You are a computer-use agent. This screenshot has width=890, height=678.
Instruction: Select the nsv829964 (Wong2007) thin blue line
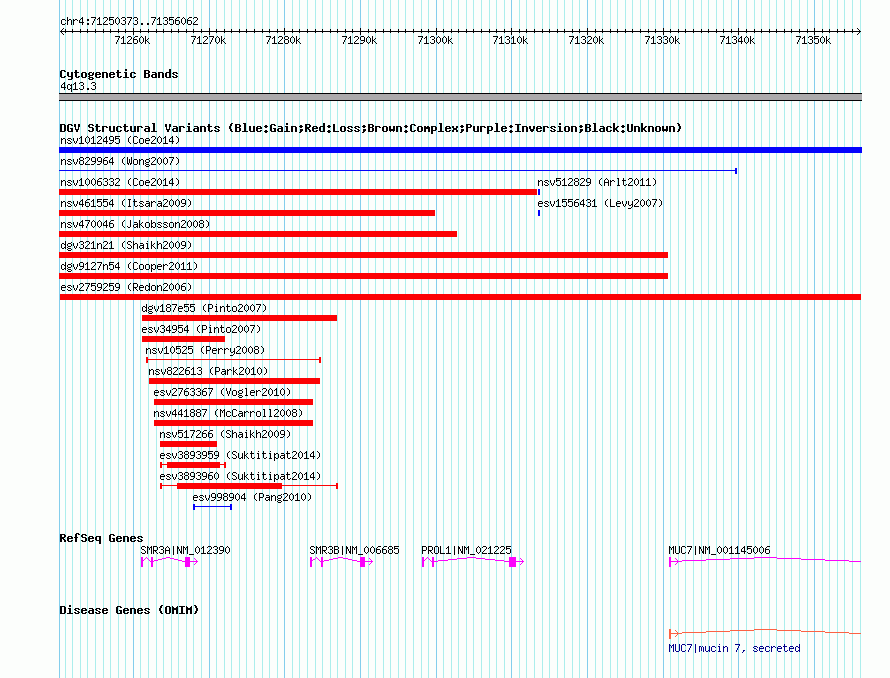click(x=398, y=171)
